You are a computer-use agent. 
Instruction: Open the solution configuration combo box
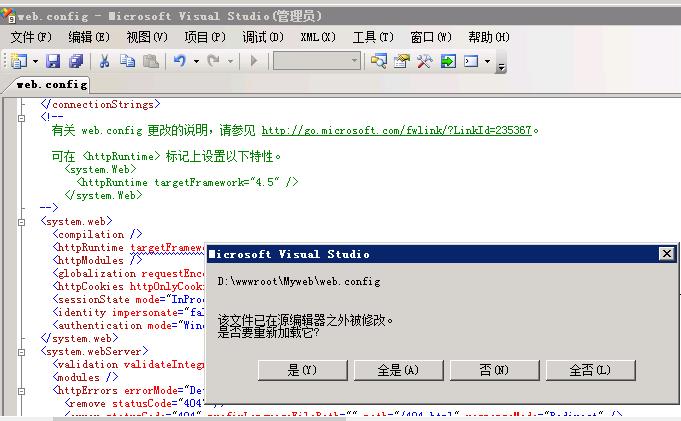click(x=317, y=61)
